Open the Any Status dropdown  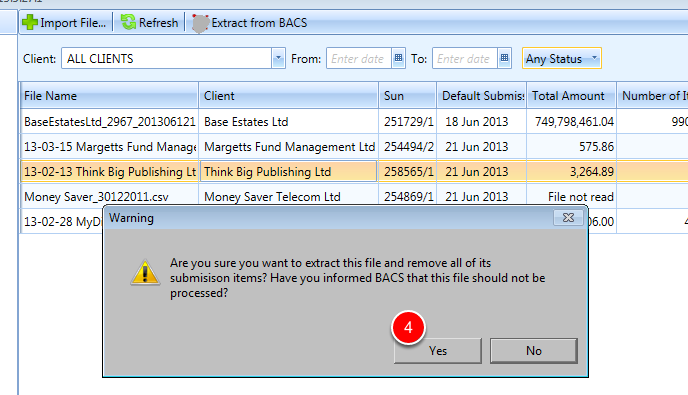(562, 58)
